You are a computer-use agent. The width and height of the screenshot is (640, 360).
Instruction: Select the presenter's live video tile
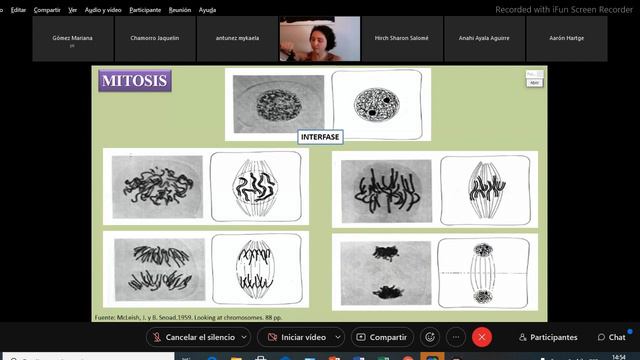320,39
